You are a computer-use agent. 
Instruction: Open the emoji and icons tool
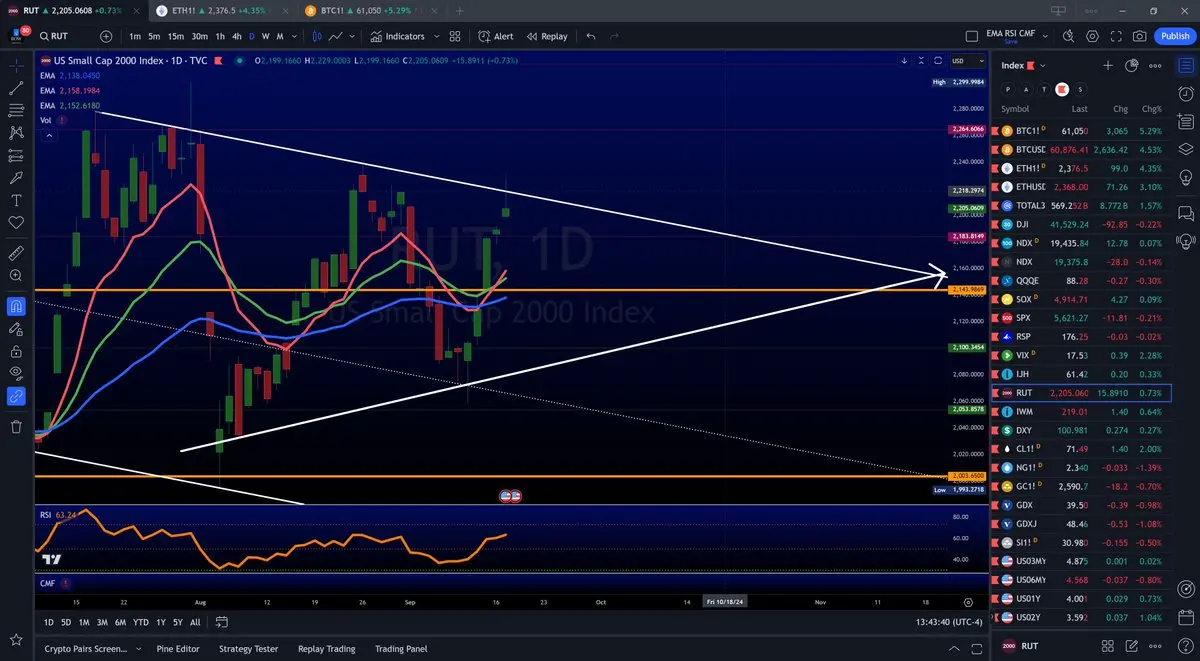pos(16,222)
